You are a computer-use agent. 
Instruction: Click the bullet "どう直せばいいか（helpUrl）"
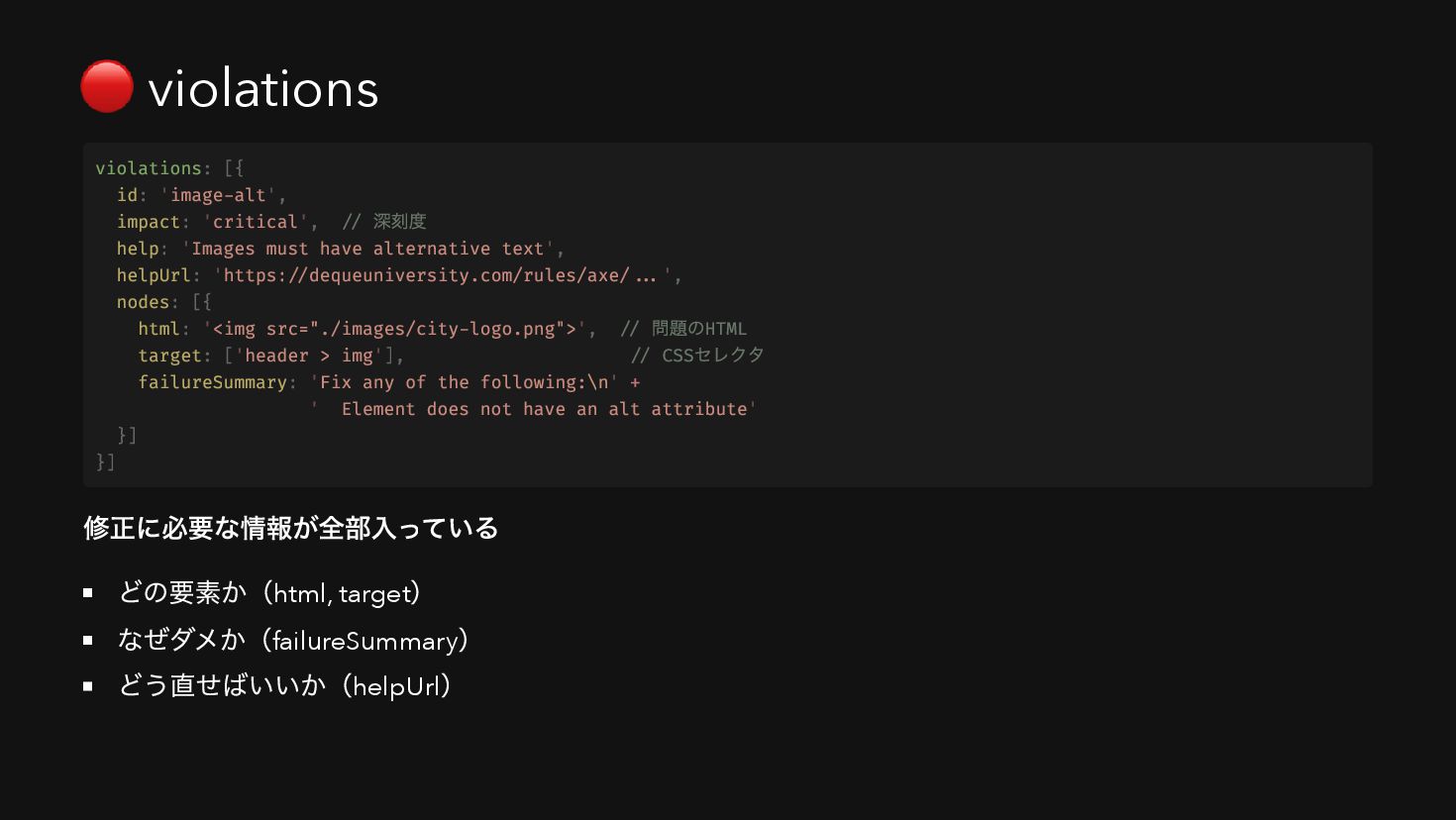[x=285, y=686]
